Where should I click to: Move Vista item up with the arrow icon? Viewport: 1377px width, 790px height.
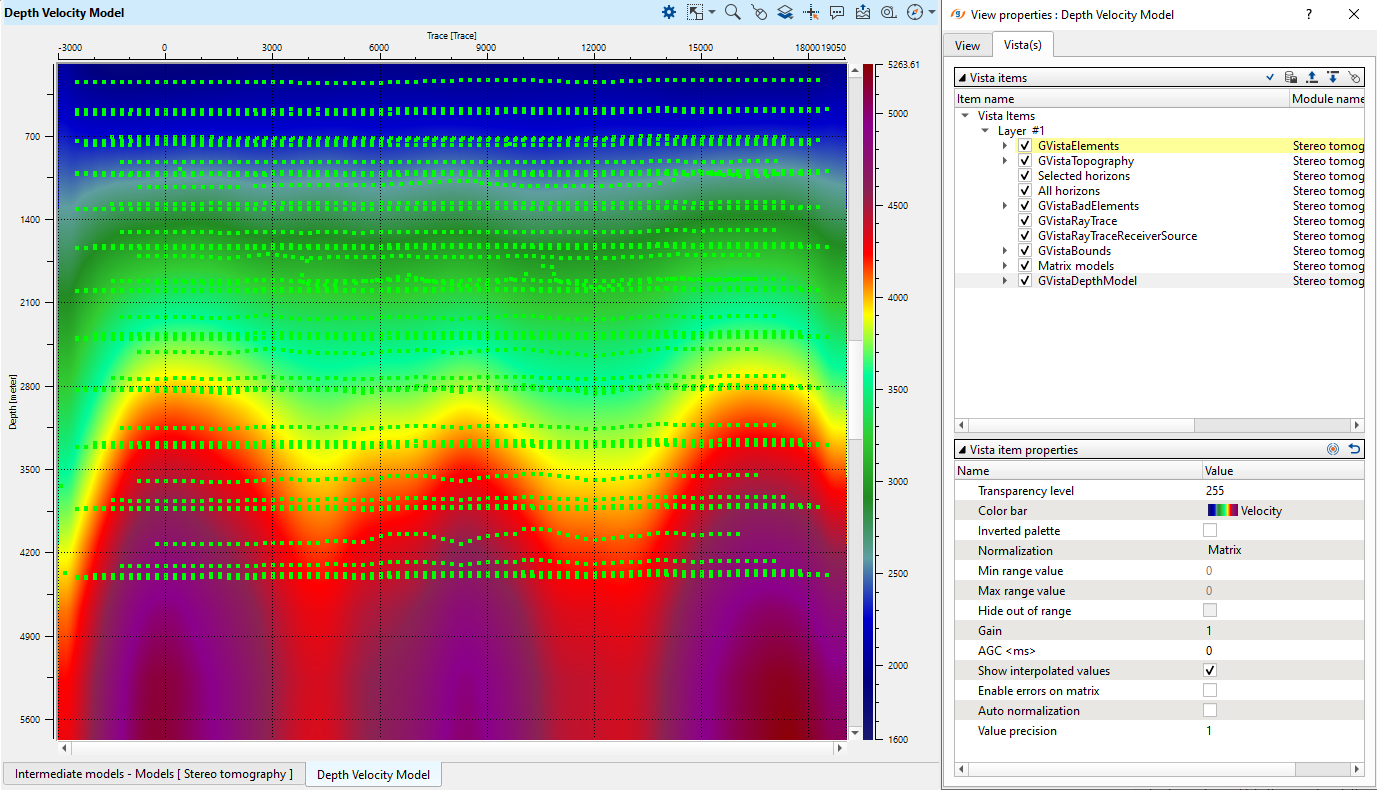tap(1312, 77)
